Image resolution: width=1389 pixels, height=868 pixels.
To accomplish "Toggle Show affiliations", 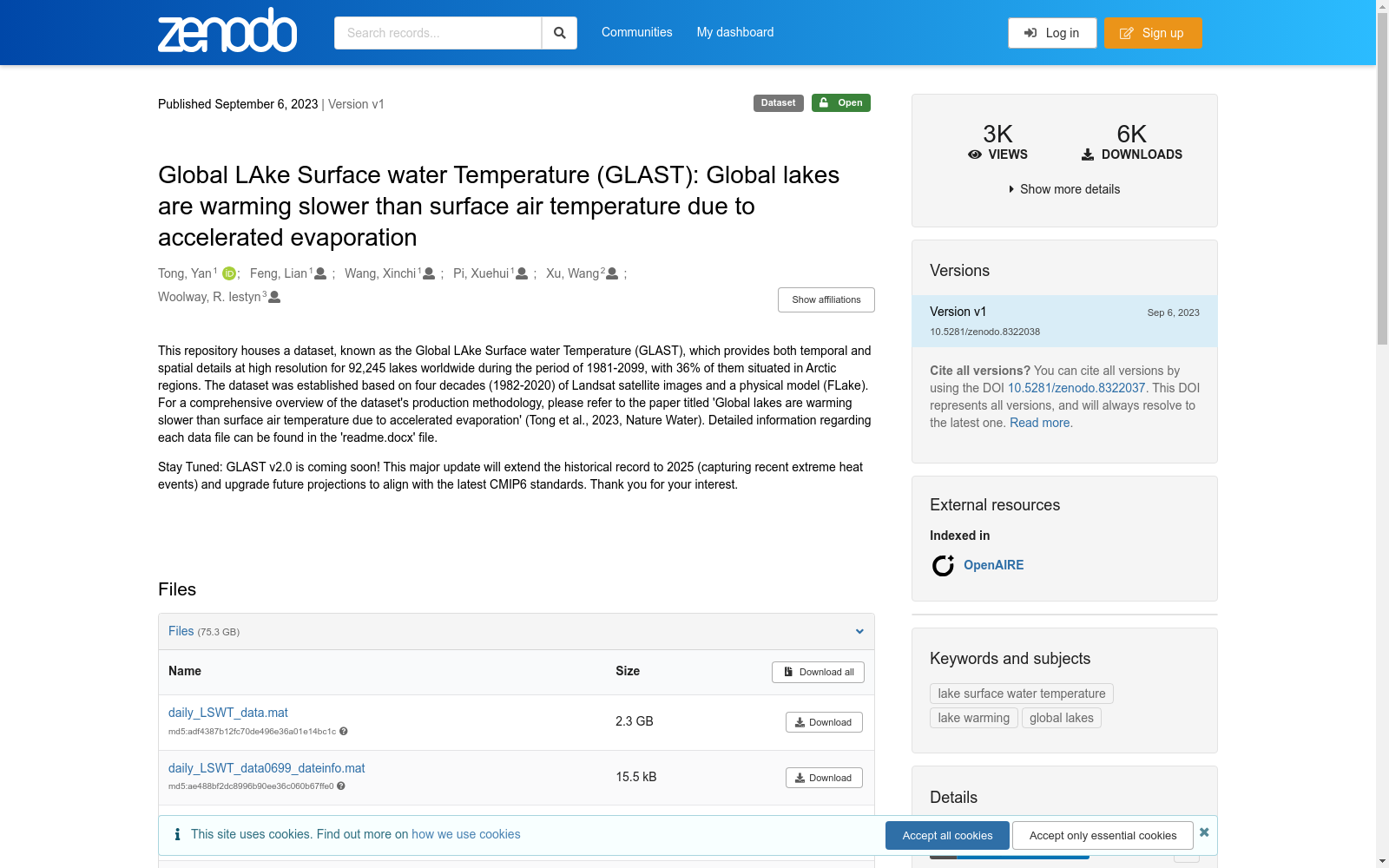I will pos(826,299).
